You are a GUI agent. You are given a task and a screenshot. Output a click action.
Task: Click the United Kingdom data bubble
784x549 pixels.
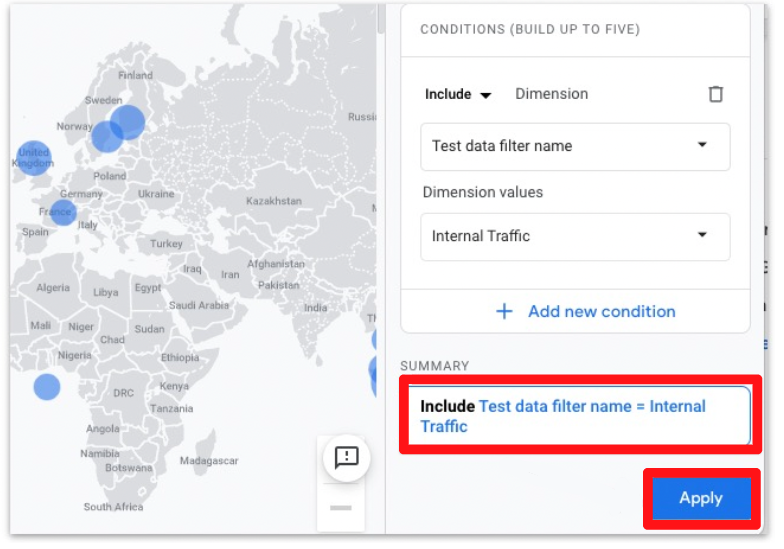(x=33, y=158)
